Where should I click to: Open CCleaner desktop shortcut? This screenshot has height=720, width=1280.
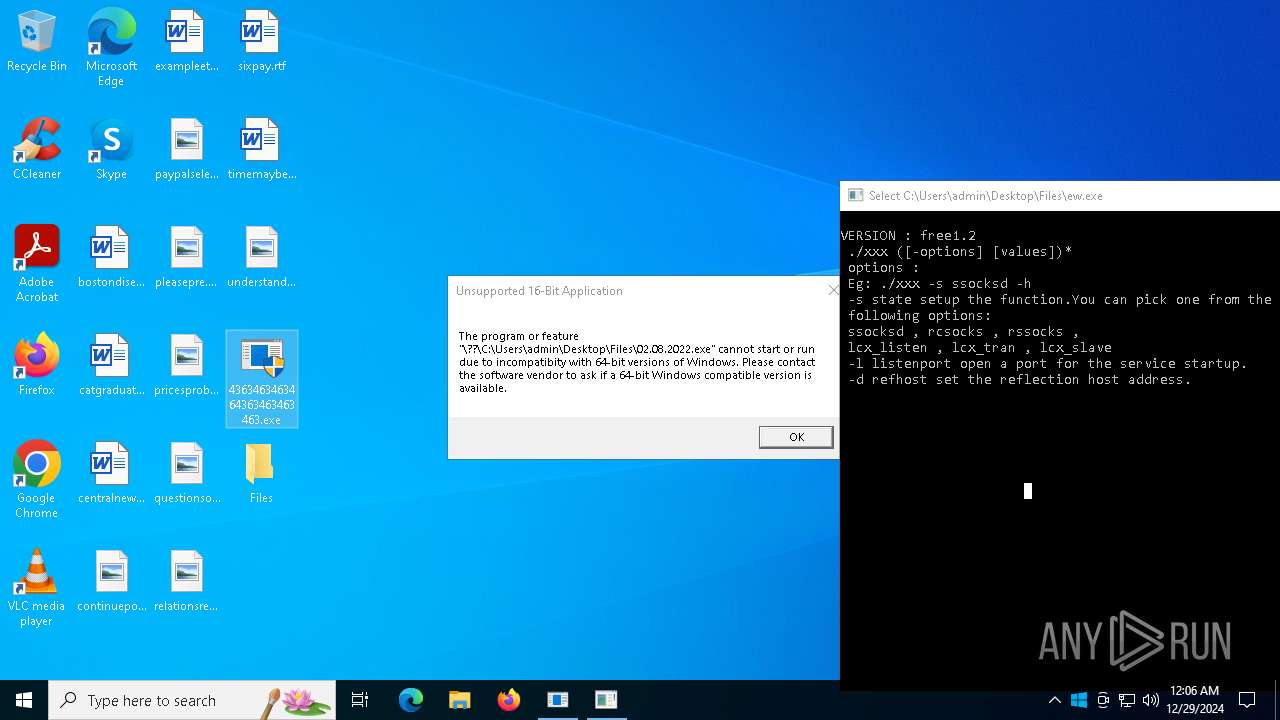[x=37, y=150]
